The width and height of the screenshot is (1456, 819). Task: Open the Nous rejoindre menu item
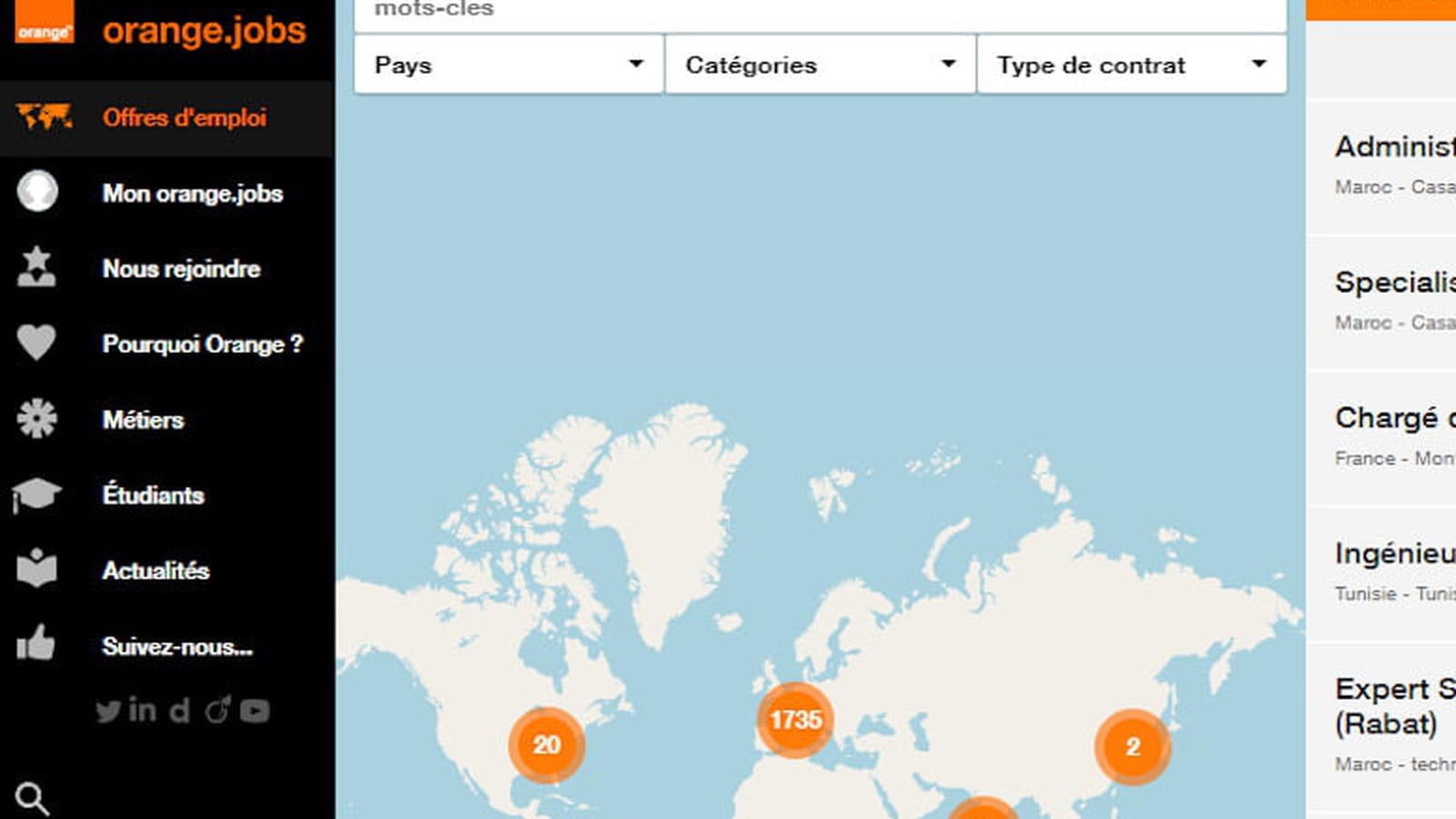click(x=181, y=268)
